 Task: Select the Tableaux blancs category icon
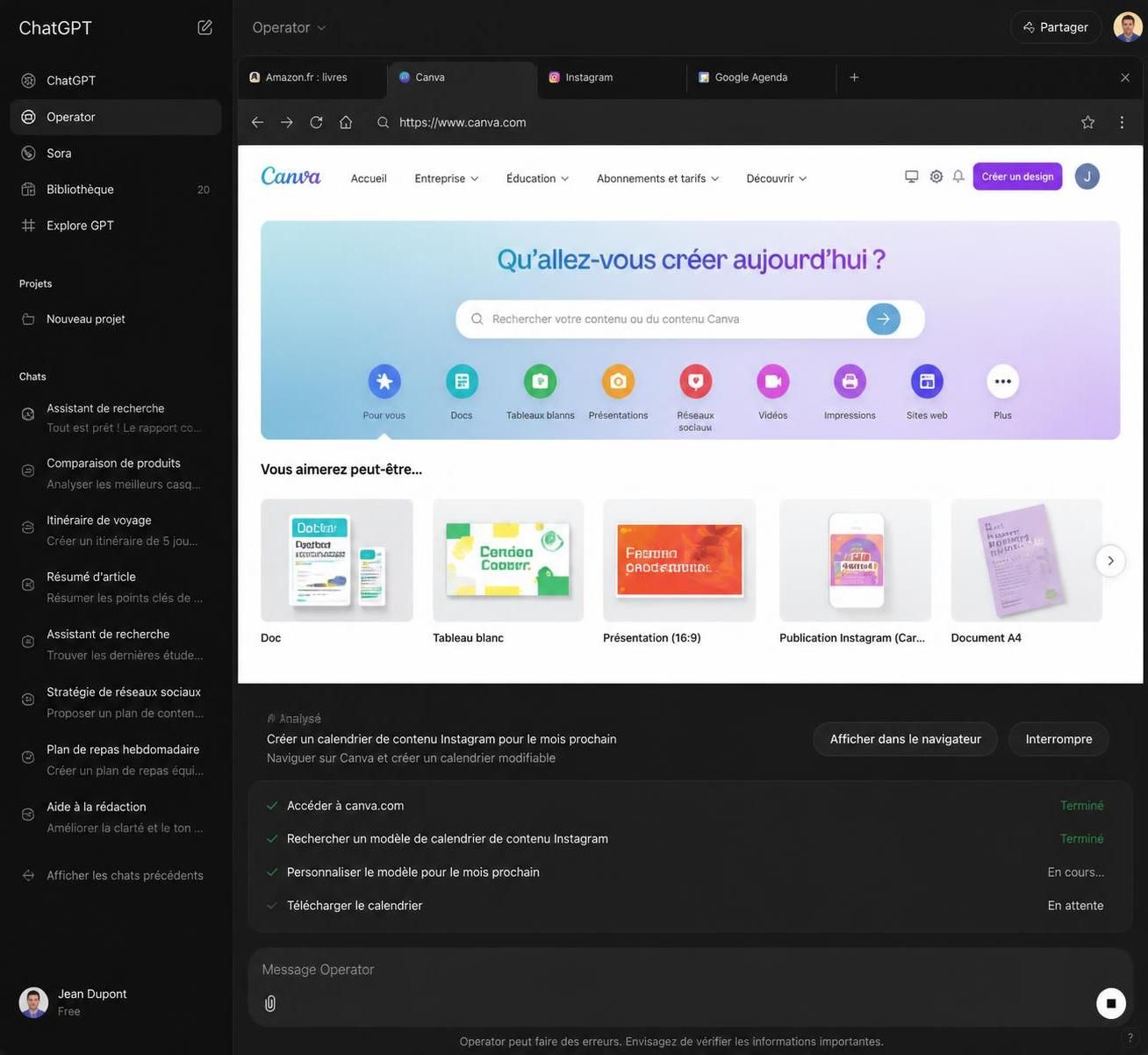click(541, 382)
